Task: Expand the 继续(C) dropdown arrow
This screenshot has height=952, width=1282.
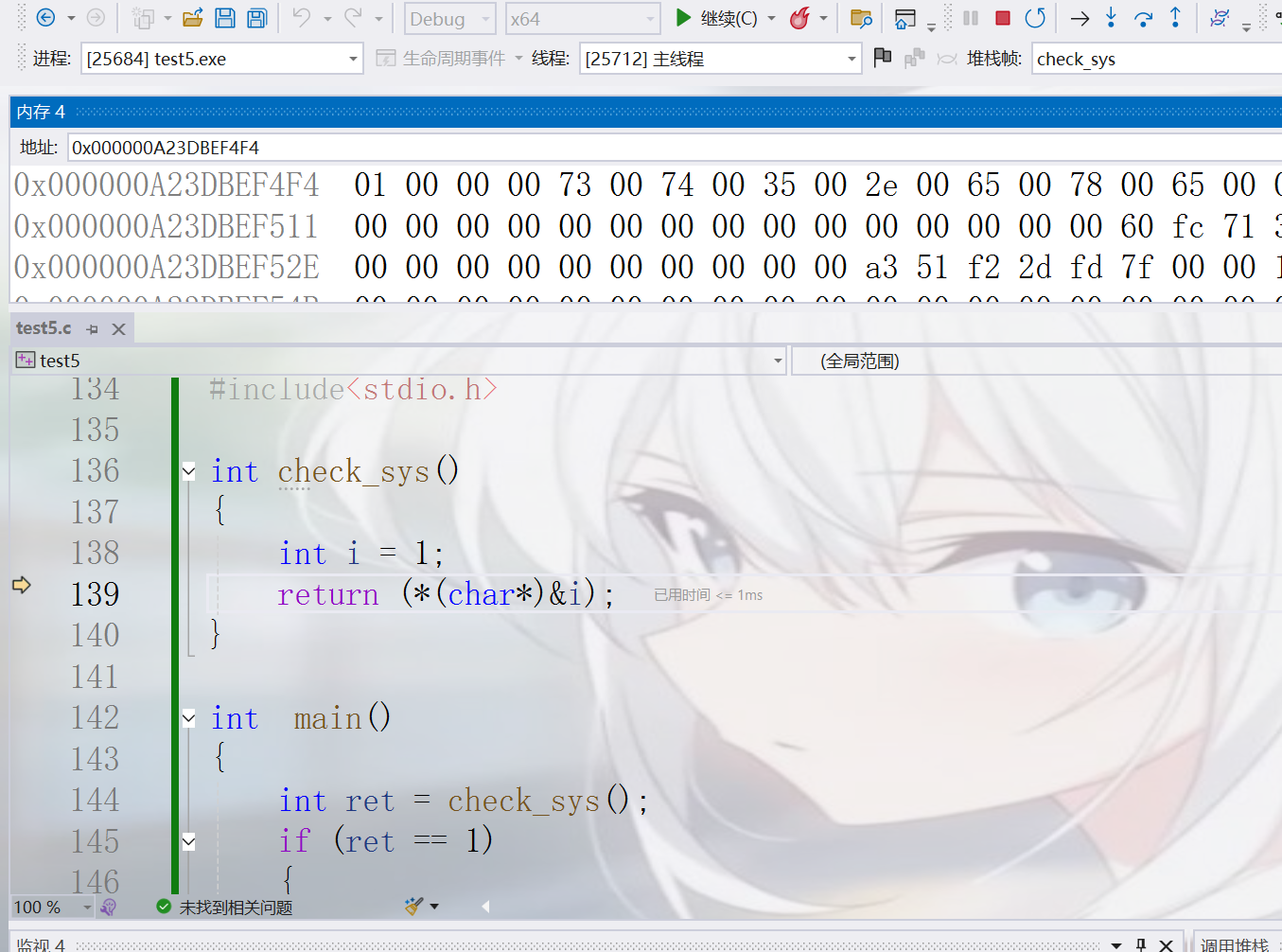Action: (x=771, y=19)
